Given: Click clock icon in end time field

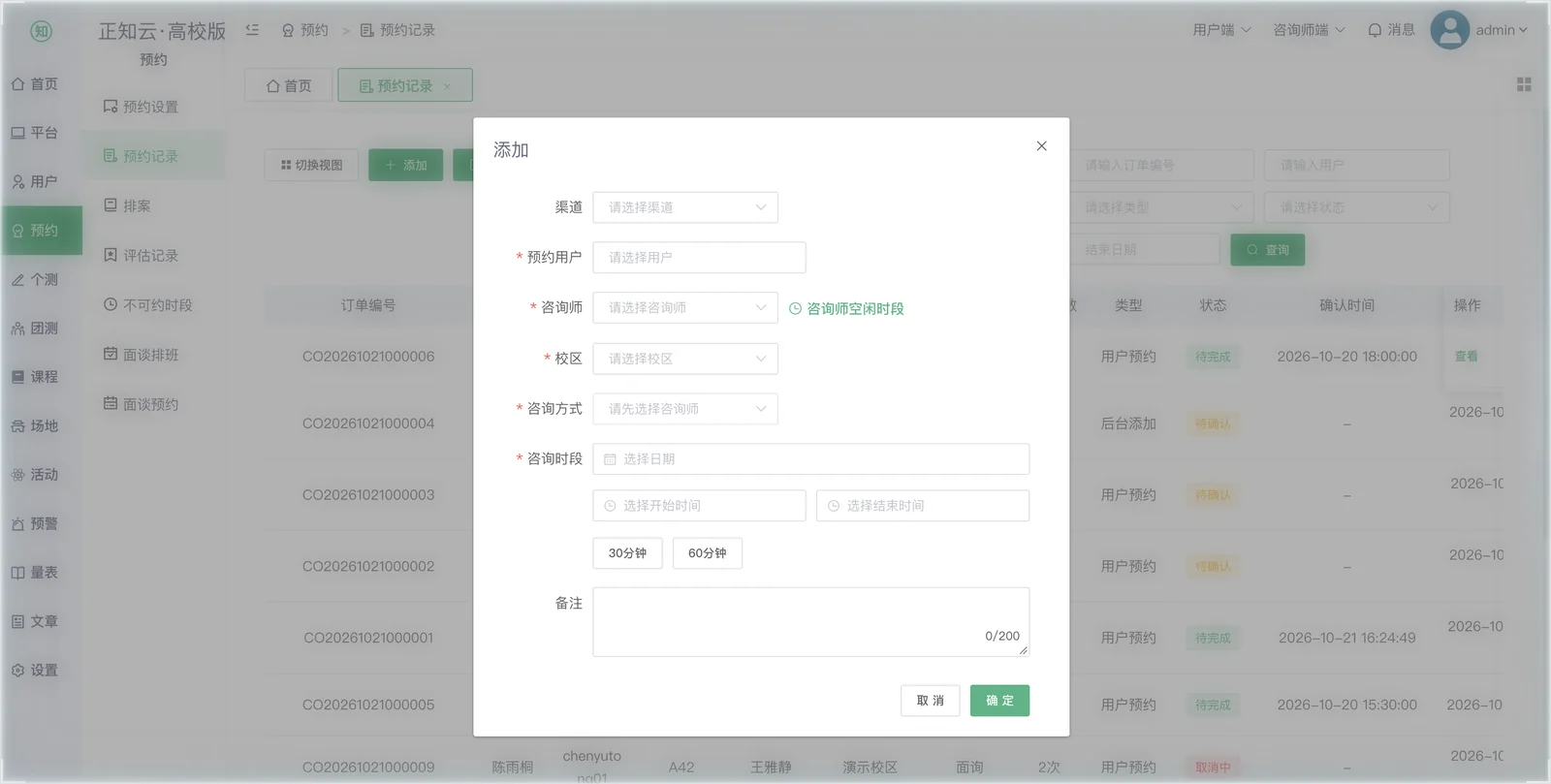Looking at the screenshot, I should 834,506.
